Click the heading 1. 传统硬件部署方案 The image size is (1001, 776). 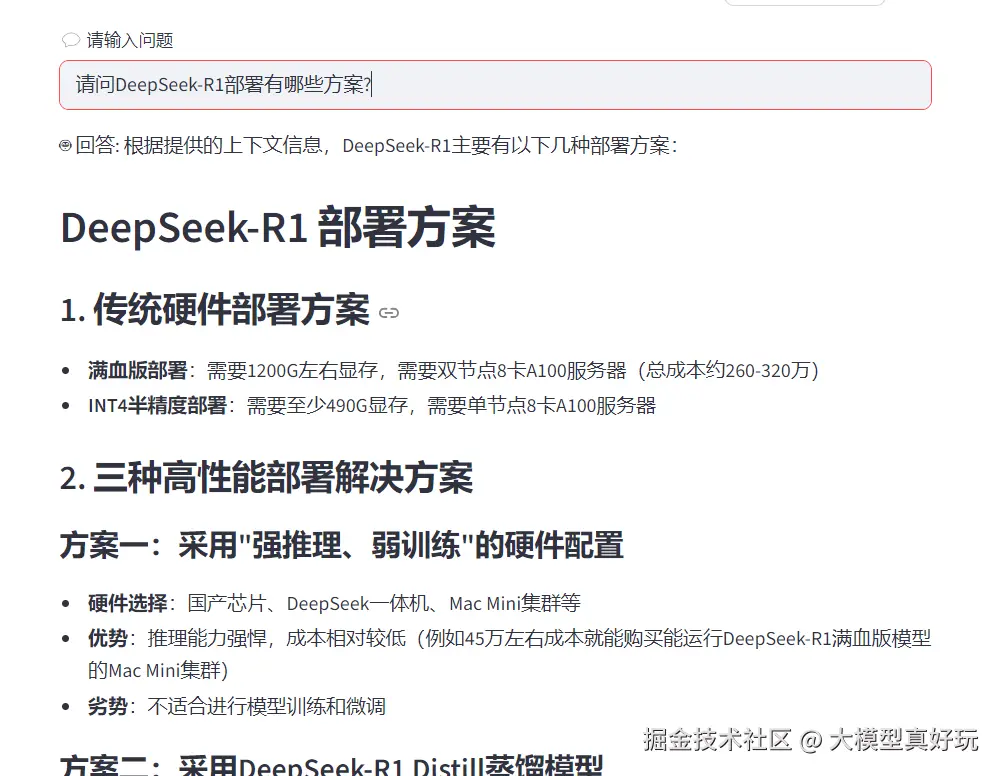tap(215, 310)
